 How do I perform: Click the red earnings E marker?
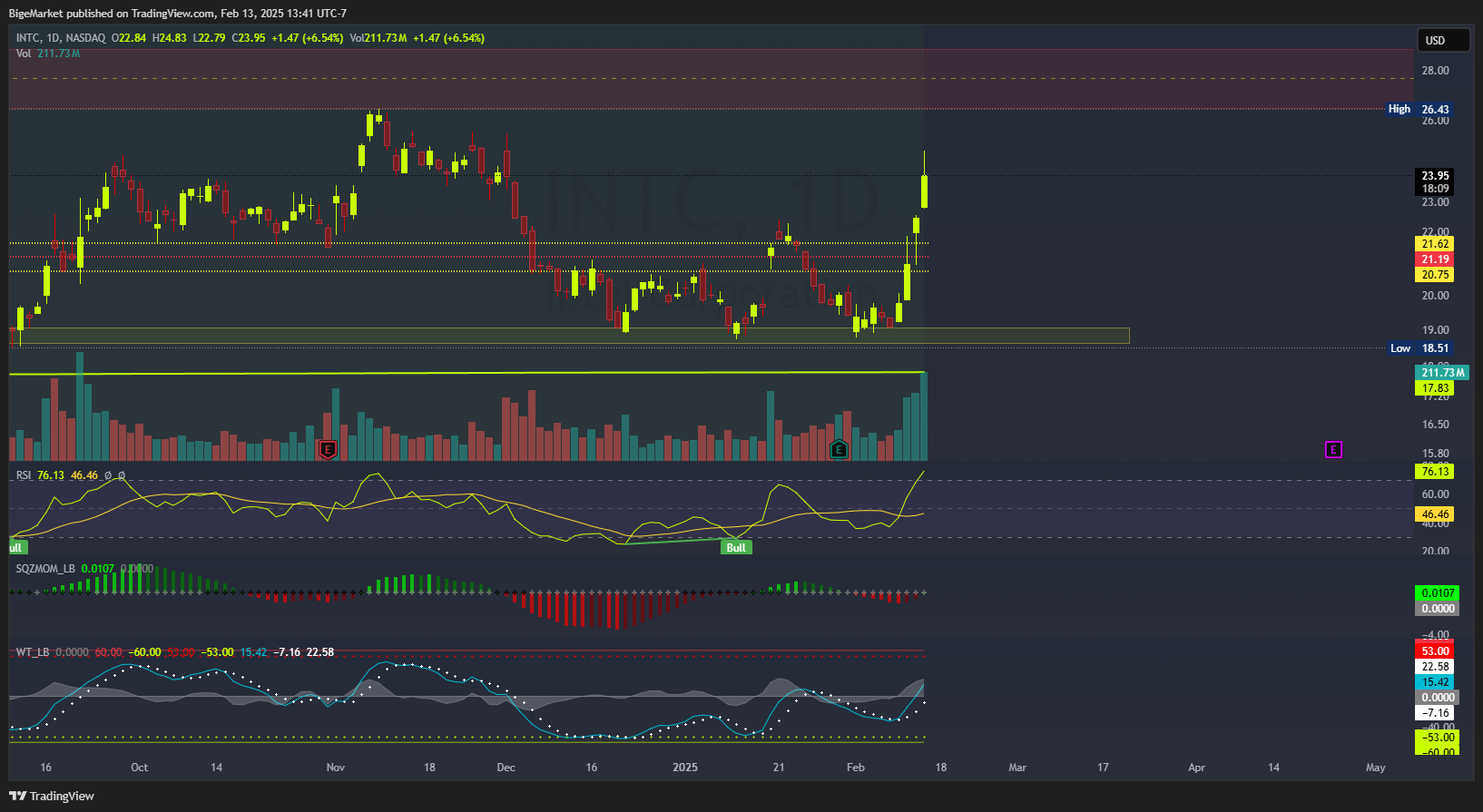(x=328, y=449)
